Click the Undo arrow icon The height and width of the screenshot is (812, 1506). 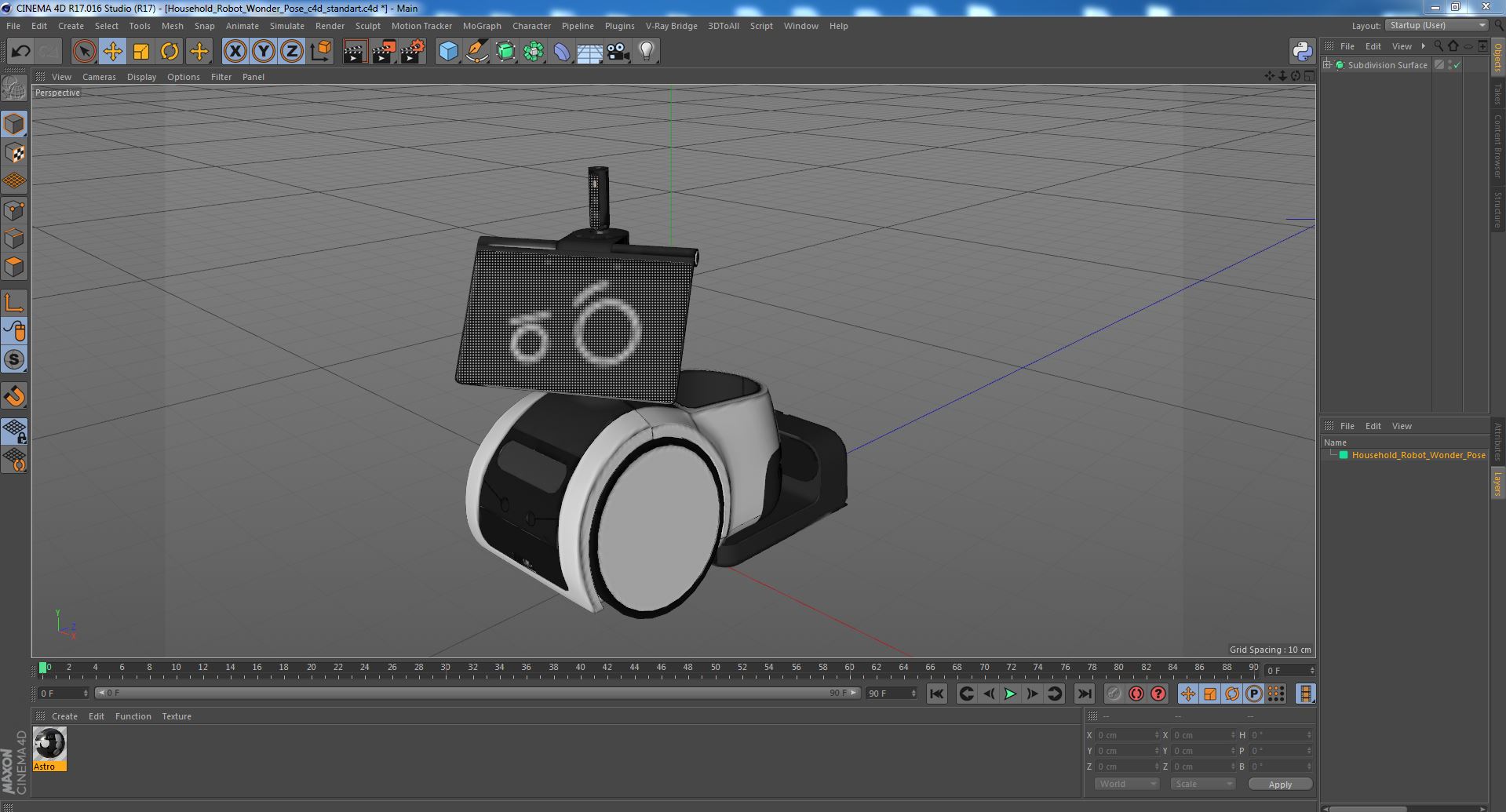point(20,52)
